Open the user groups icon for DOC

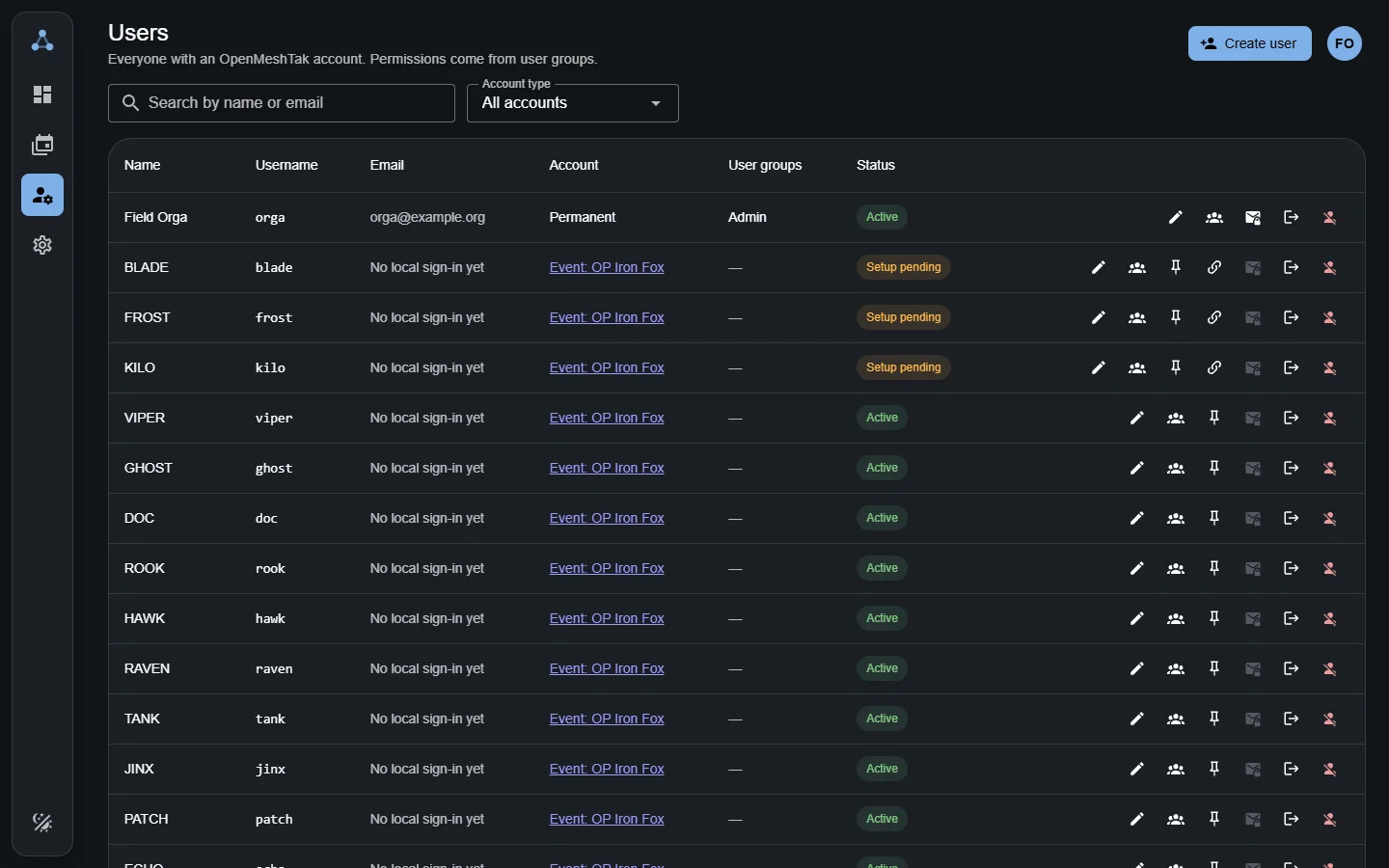coord(1177,519)
